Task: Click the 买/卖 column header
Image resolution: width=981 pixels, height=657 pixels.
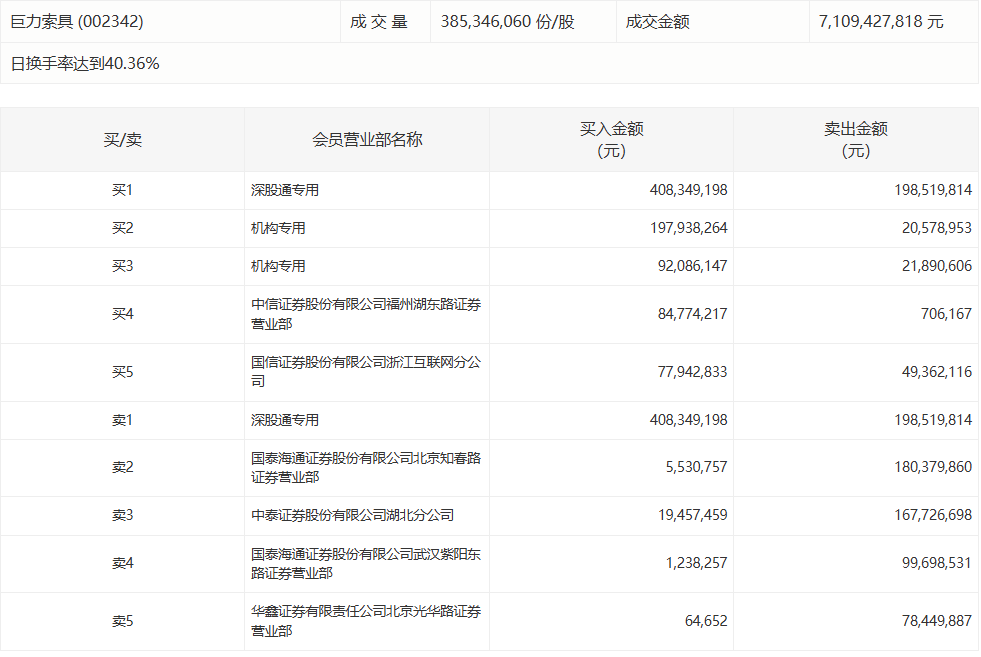Action: point(122,140)
